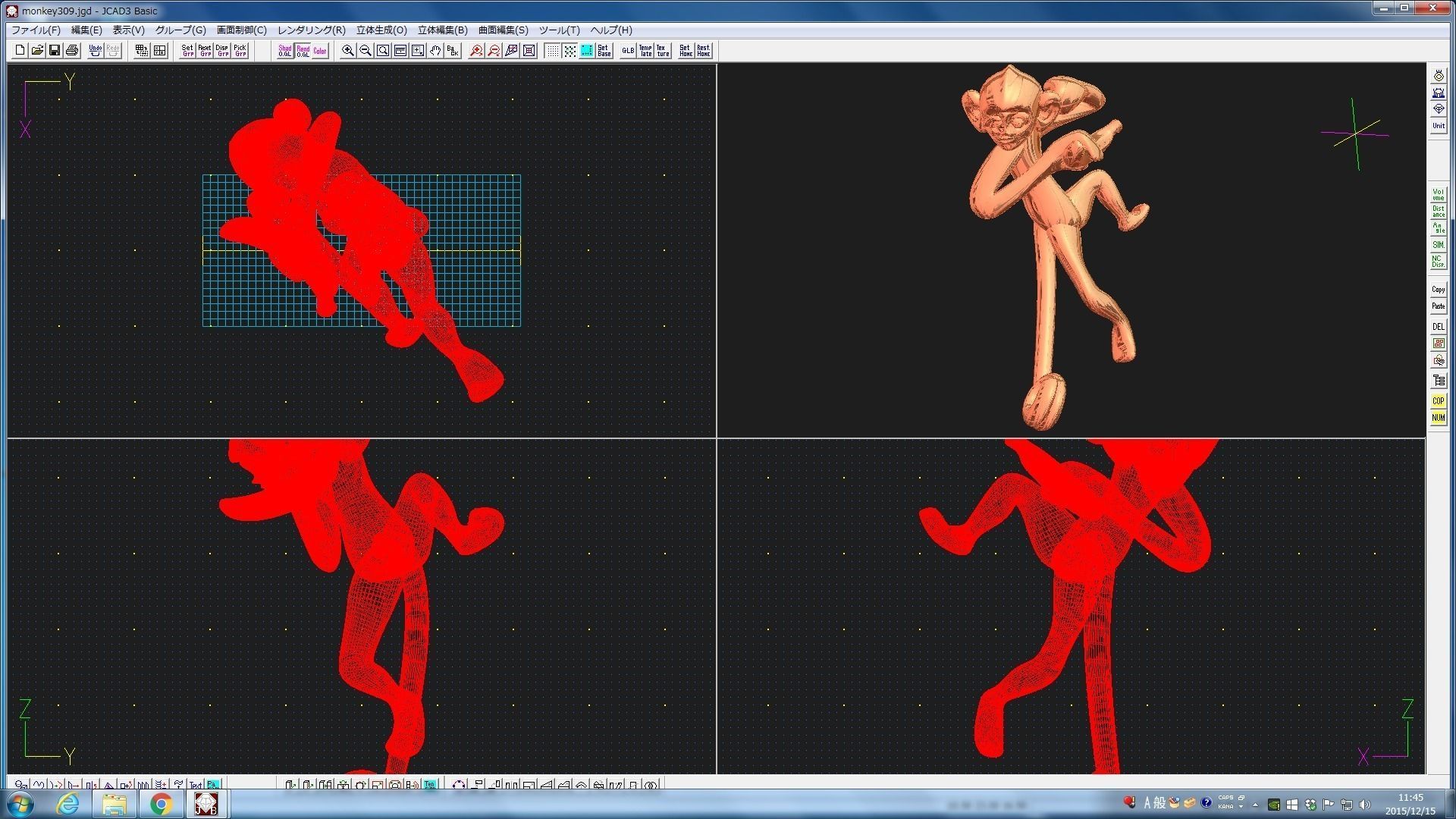The width and height of the screenshot is (1456, 819).
Task: Click the Back view toolbar button
Action: (x=453, y=51)
